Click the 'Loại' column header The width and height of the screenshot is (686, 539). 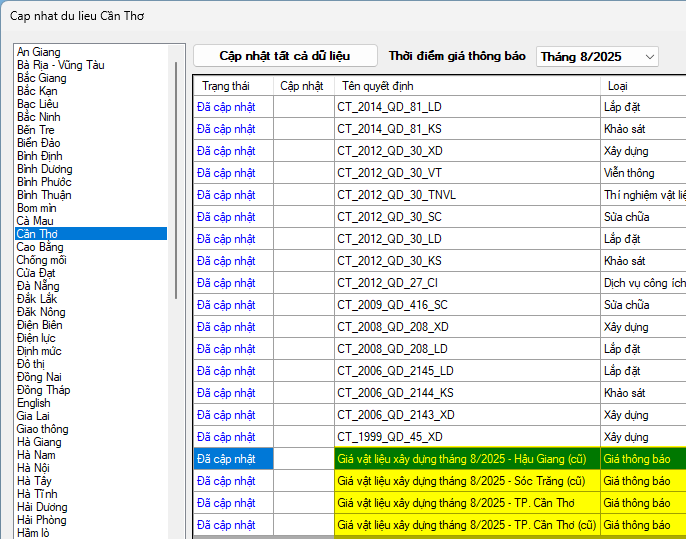coord(617,86)
